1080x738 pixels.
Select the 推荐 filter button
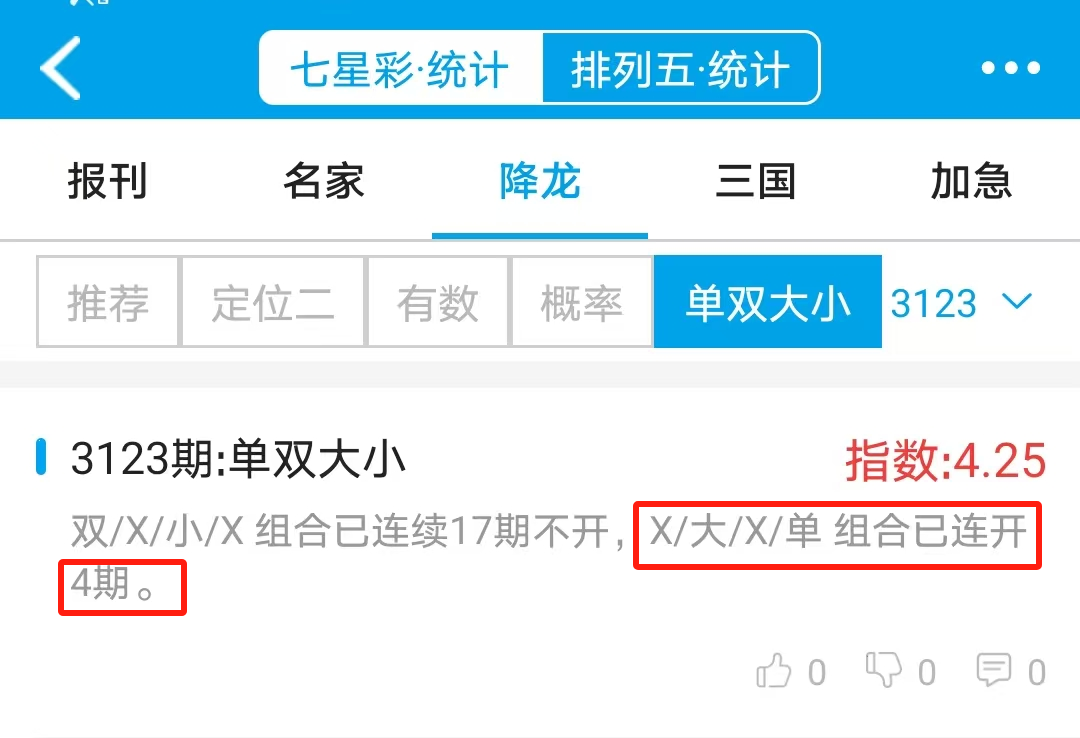[108, 302]
